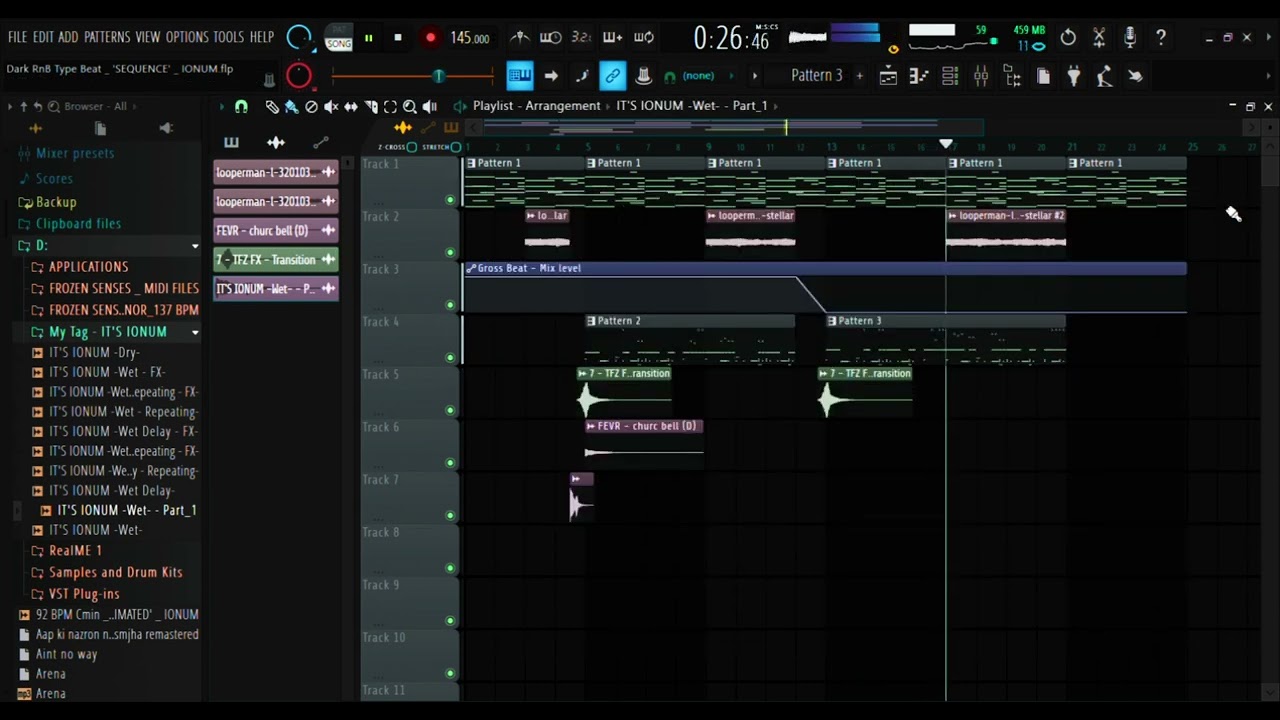Click the question mark help icon
This screenshot has height=720, width=1280.
pos(1161,38)
